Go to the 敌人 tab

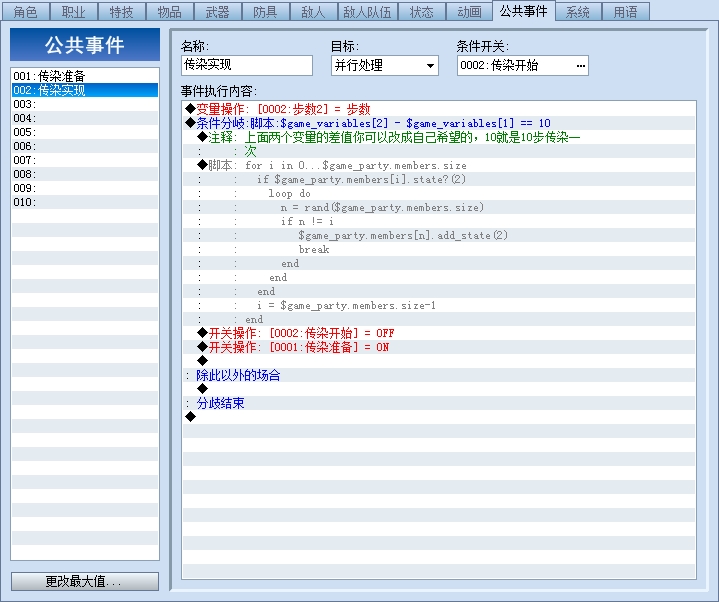coord(314,12)
